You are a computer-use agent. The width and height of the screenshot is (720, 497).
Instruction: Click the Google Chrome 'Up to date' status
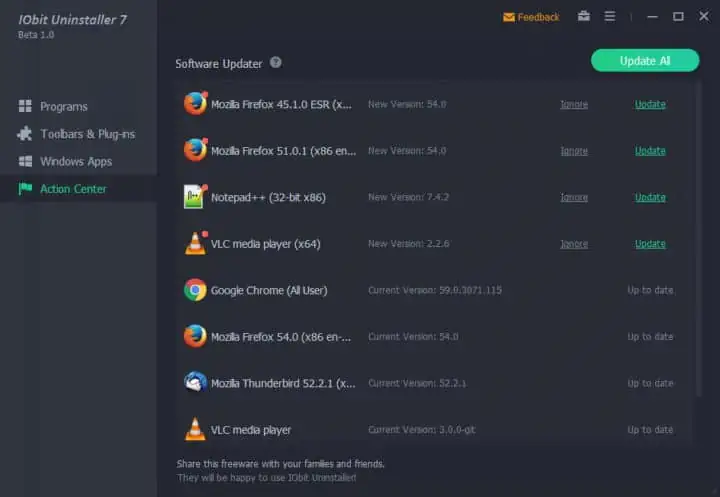tap(650, 290)
